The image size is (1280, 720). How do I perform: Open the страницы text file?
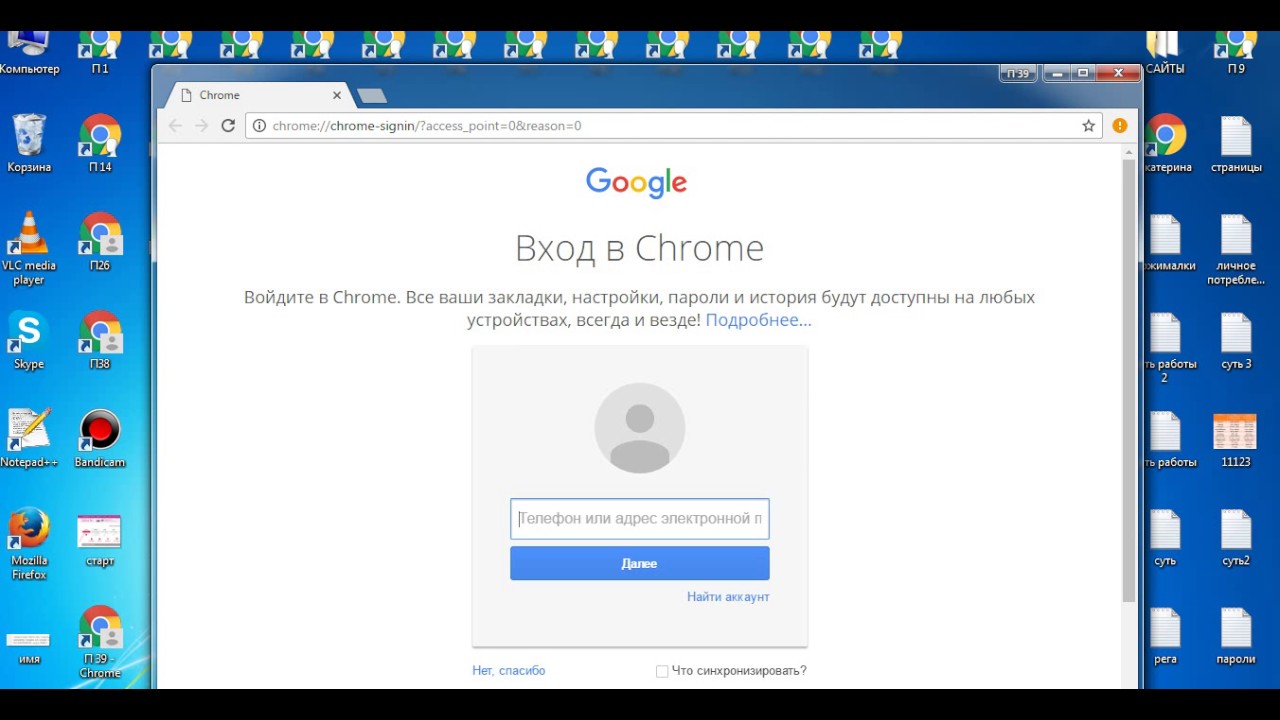[x=1236, y=144]
